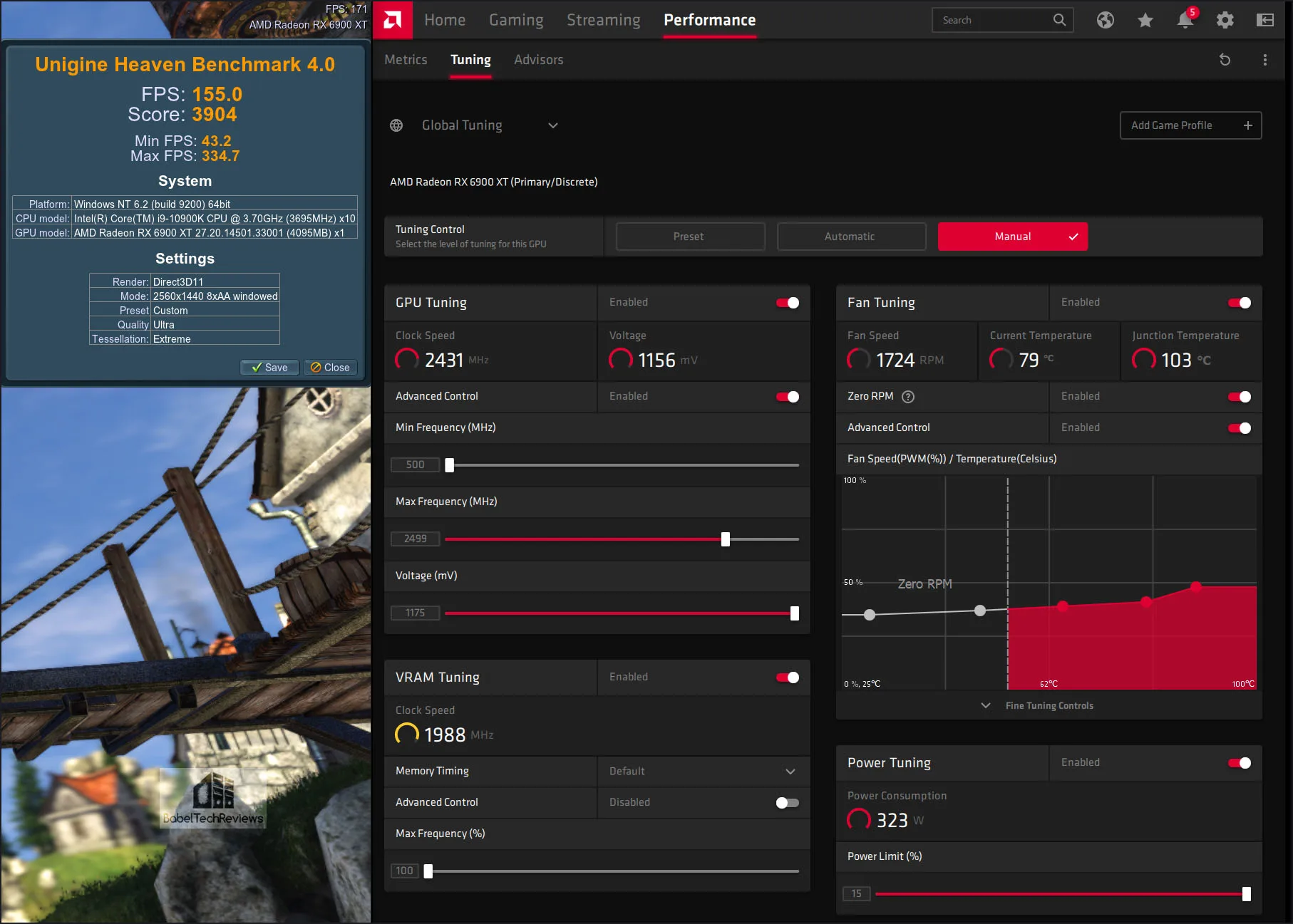Select Automatic tuning control
The width and height of the screenshot is (1293, 924).
[x=851, y=237]
